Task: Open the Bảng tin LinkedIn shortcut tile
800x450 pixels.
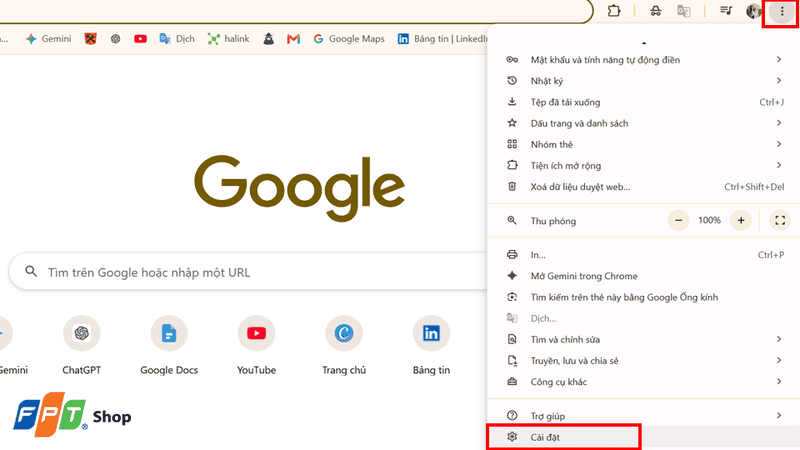Action: 431,345
